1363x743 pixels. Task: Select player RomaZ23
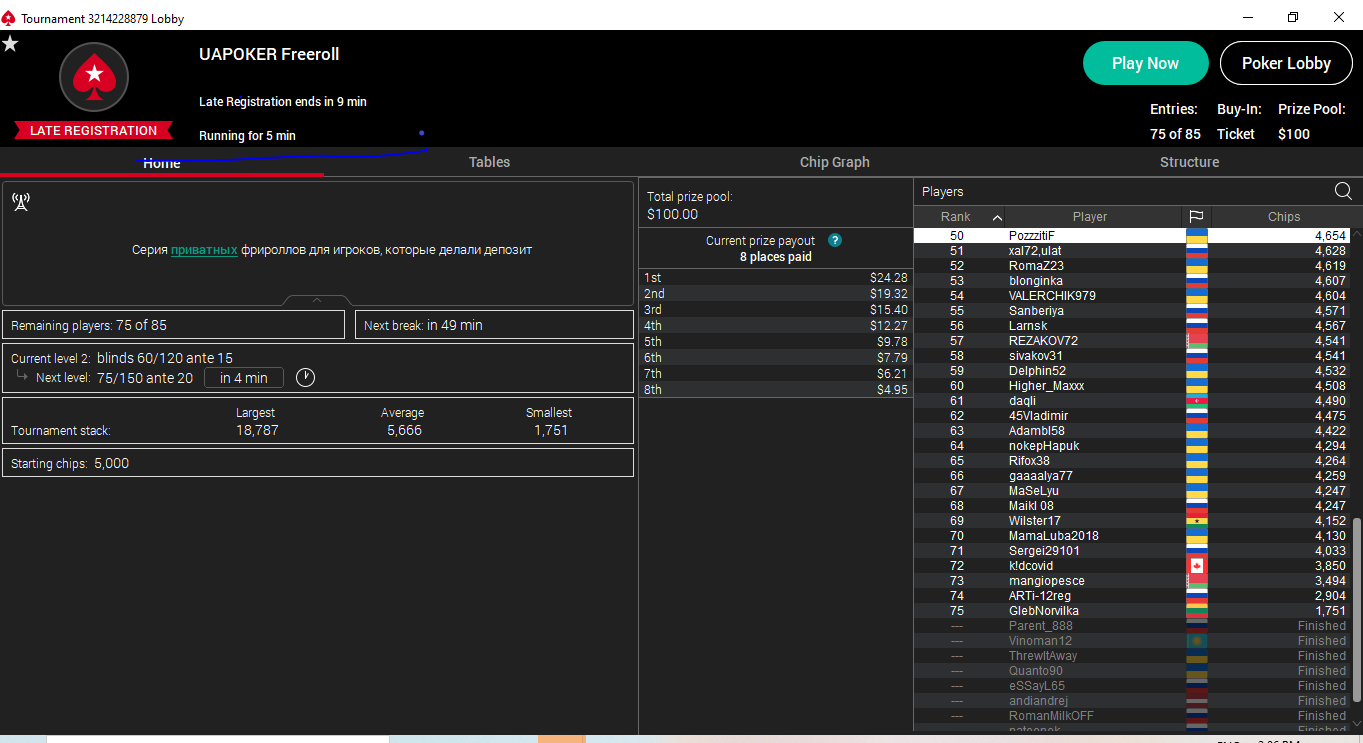tap(1131, 266)
